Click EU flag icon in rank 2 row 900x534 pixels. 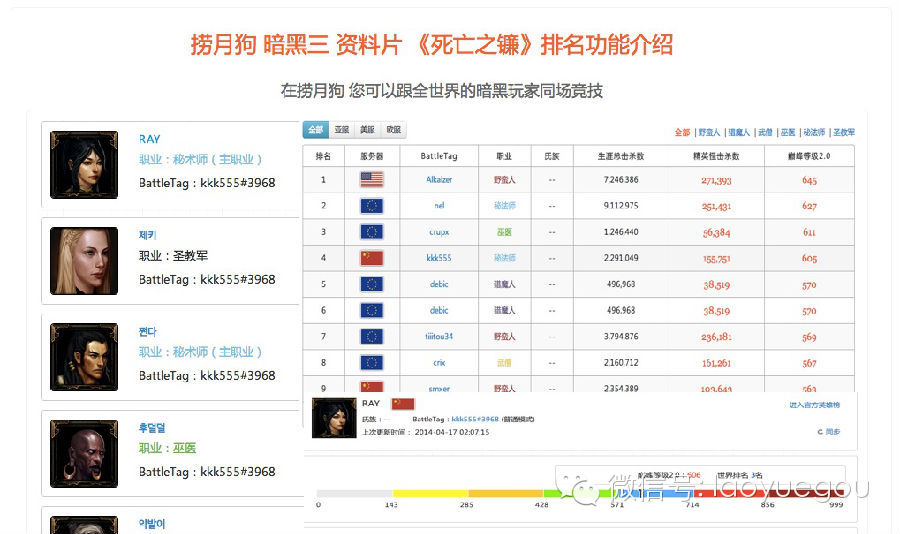coord(371,206)
